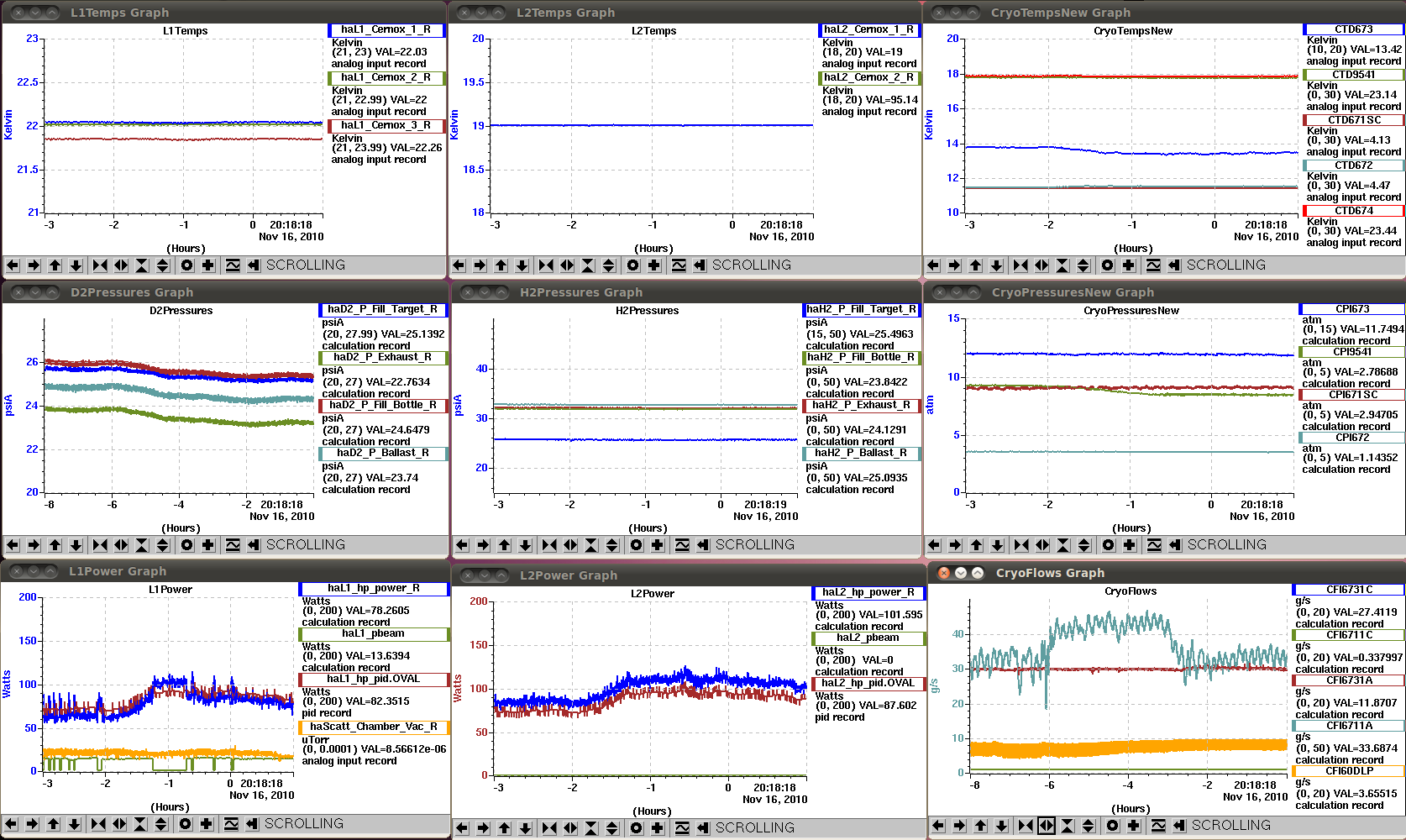
Task: Auto-scale wave icon in D2Pressures Graph
Action: (x=233, y=545)
